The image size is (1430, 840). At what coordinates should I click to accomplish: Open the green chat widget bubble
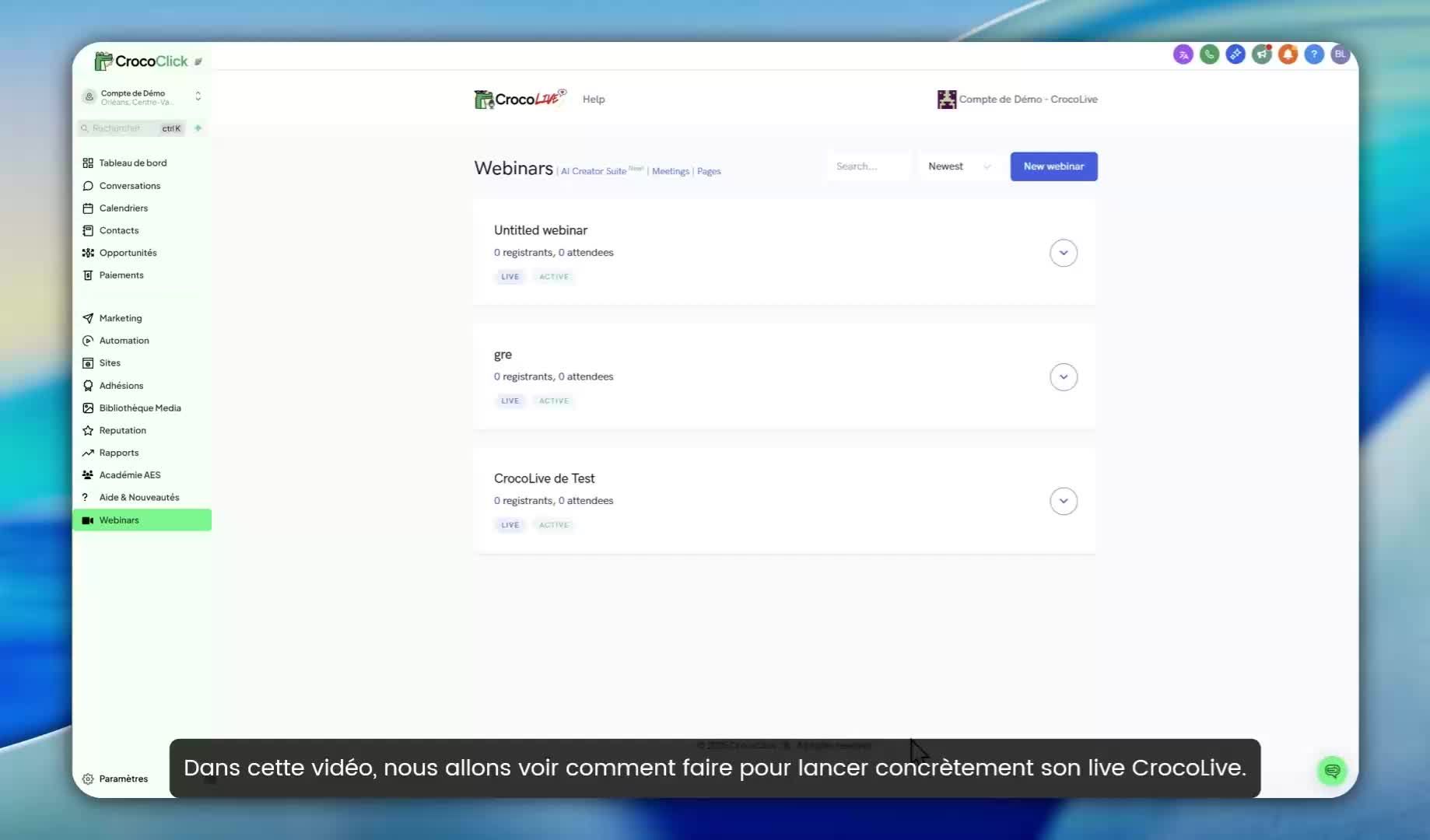click(1332, 771)
